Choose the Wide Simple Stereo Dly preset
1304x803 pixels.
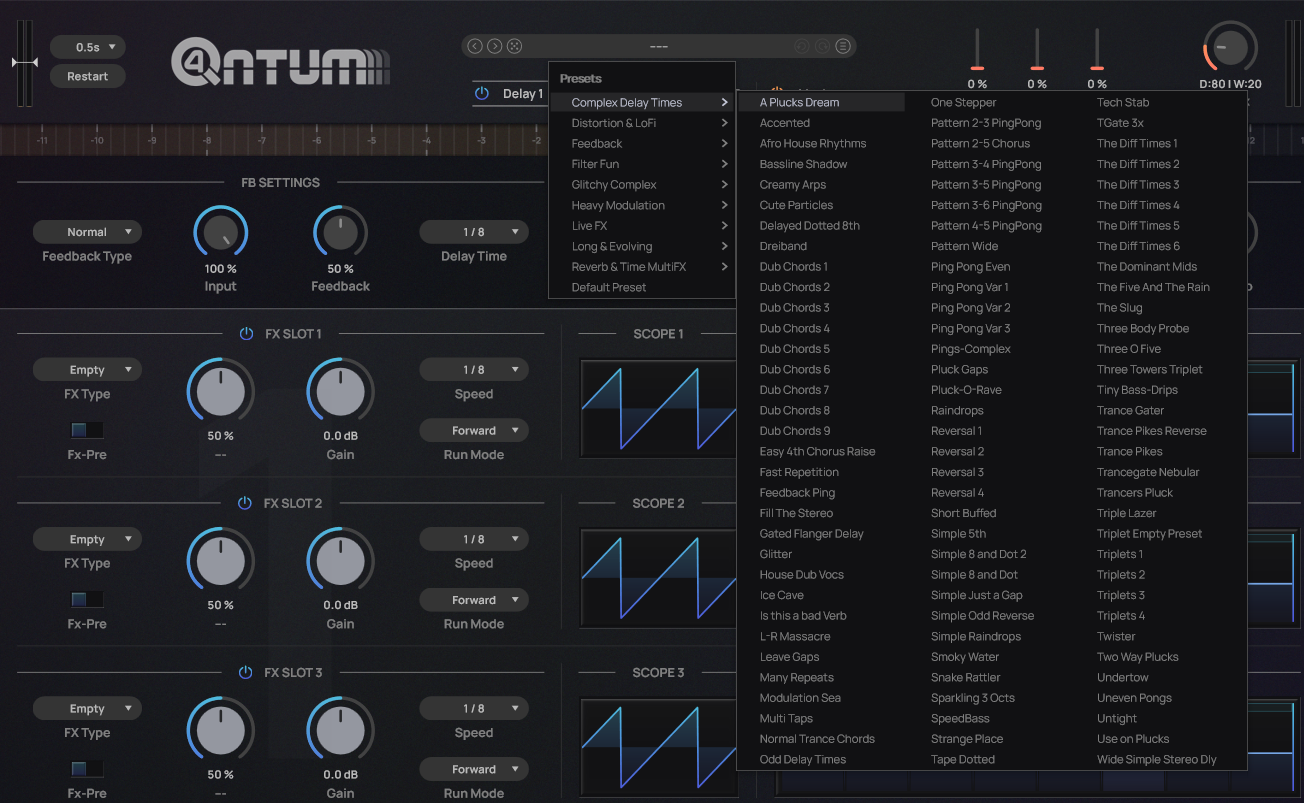click(1157, 760)
